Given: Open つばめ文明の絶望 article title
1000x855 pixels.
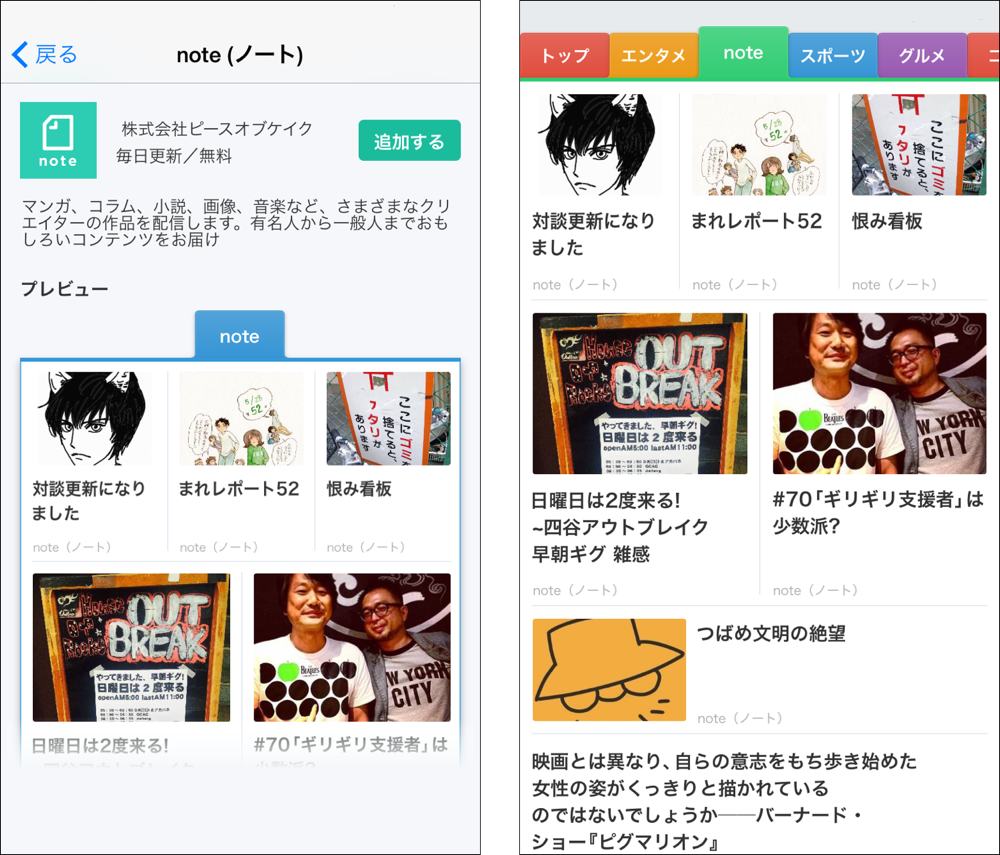Looking at the screenshot, I should click(771, 633).
